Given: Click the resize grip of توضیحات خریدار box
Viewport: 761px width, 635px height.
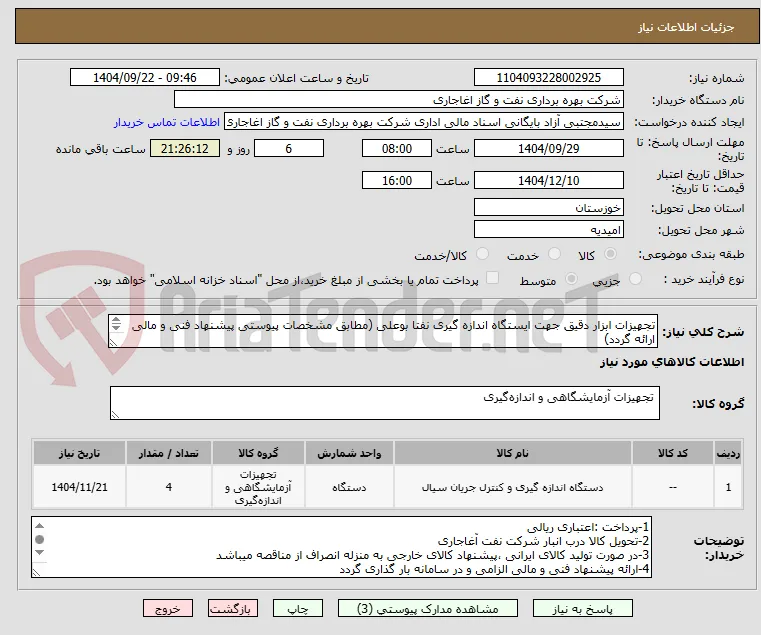Looking at the screenshot, I should pyautogui.click(x=36, y=572).
